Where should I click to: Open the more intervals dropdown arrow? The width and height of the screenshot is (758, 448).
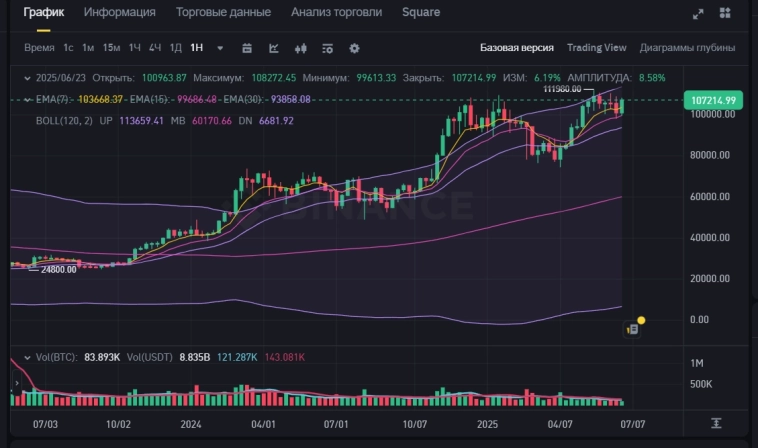click(220, 48)
